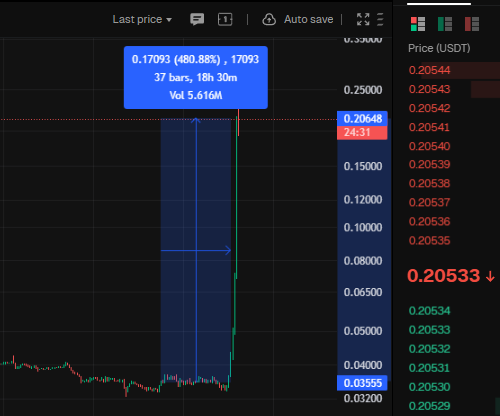Click the last traded price 0.20533
This screenshot has height=416, width=500.
click(443, 276)
